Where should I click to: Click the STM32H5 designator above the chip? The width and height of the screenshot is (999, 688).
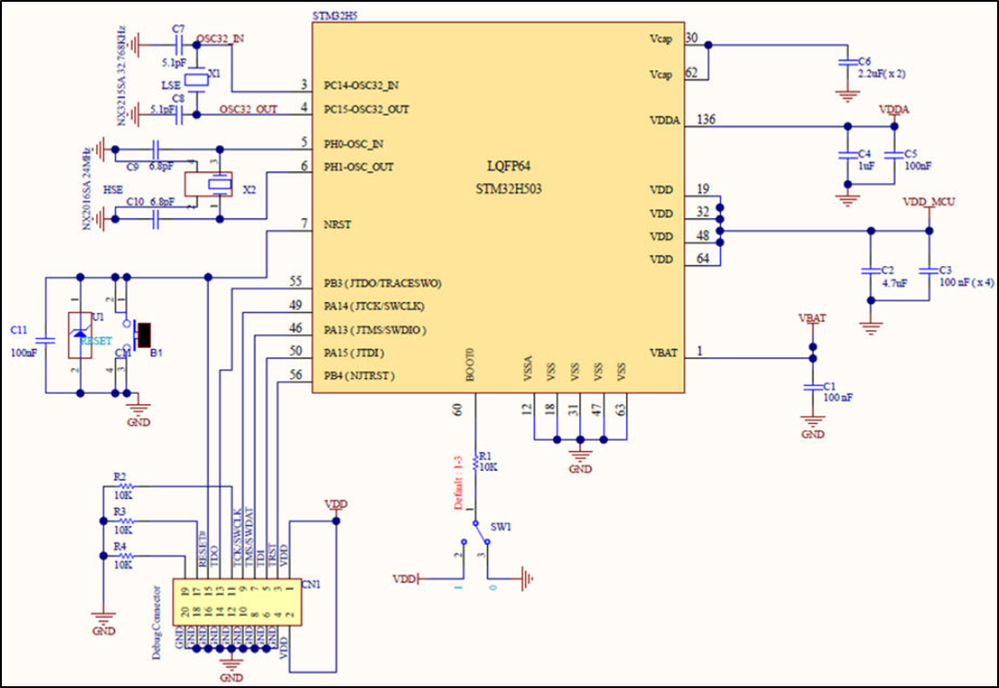click(x=335, y=16)
